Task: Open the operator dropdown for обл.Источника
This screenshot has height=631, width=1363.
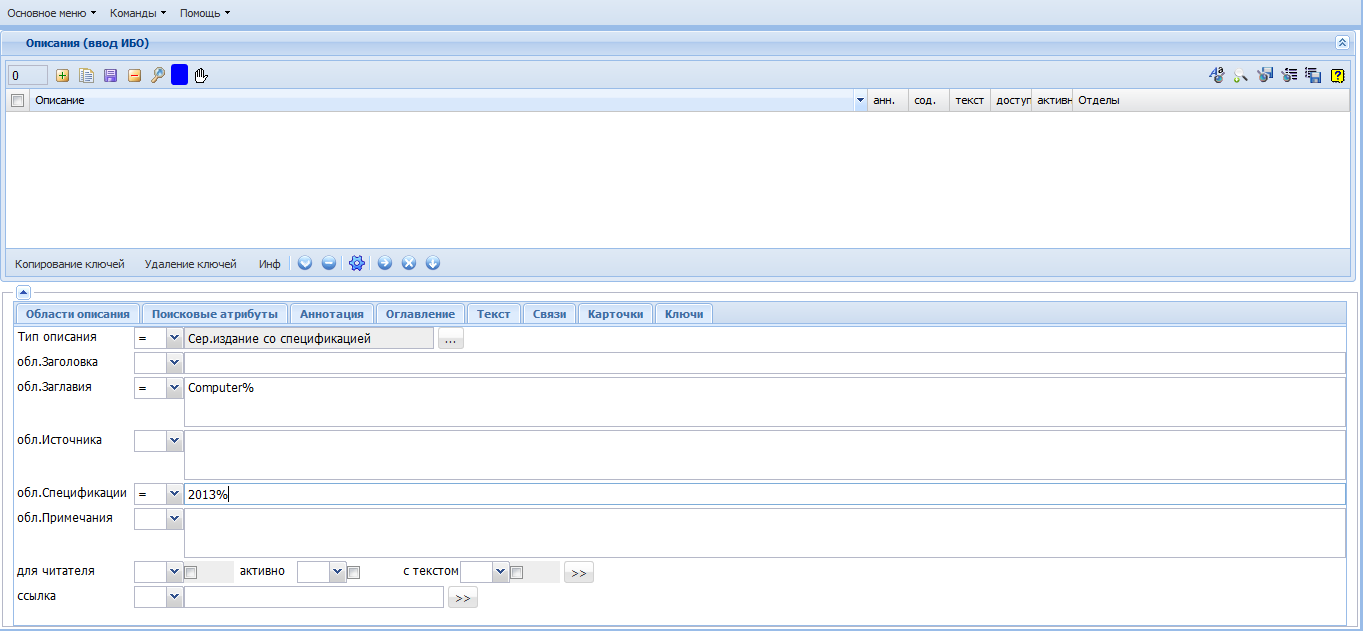Action: pyautogui.click(x=175, y=440)
